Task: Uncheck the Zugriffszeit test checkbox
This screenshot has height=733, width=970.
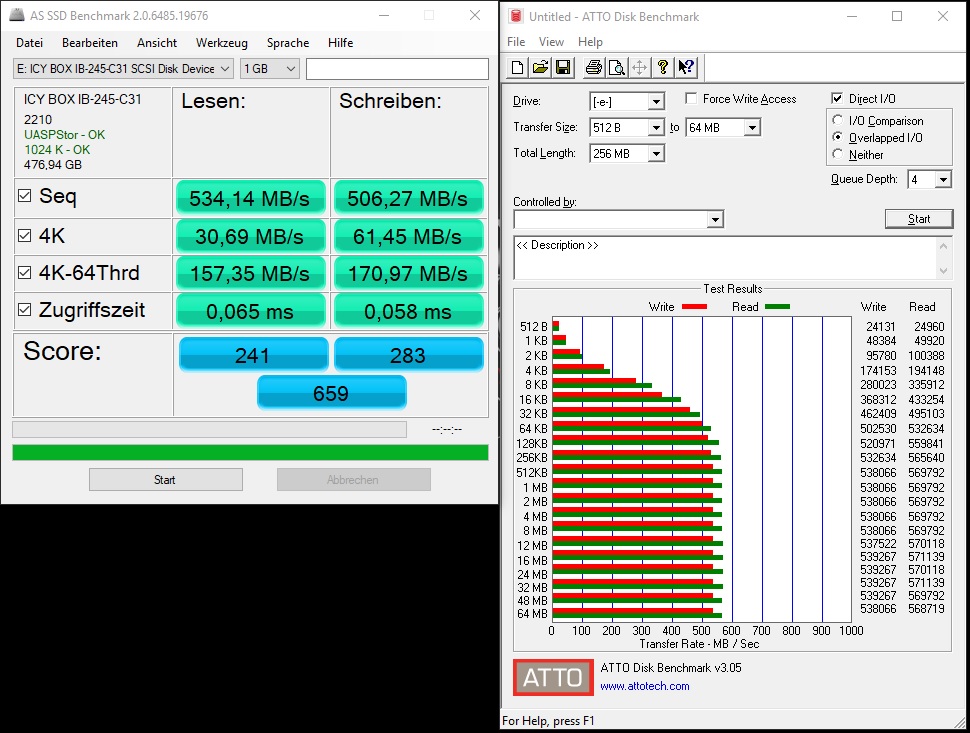Action: pos(25,309)
